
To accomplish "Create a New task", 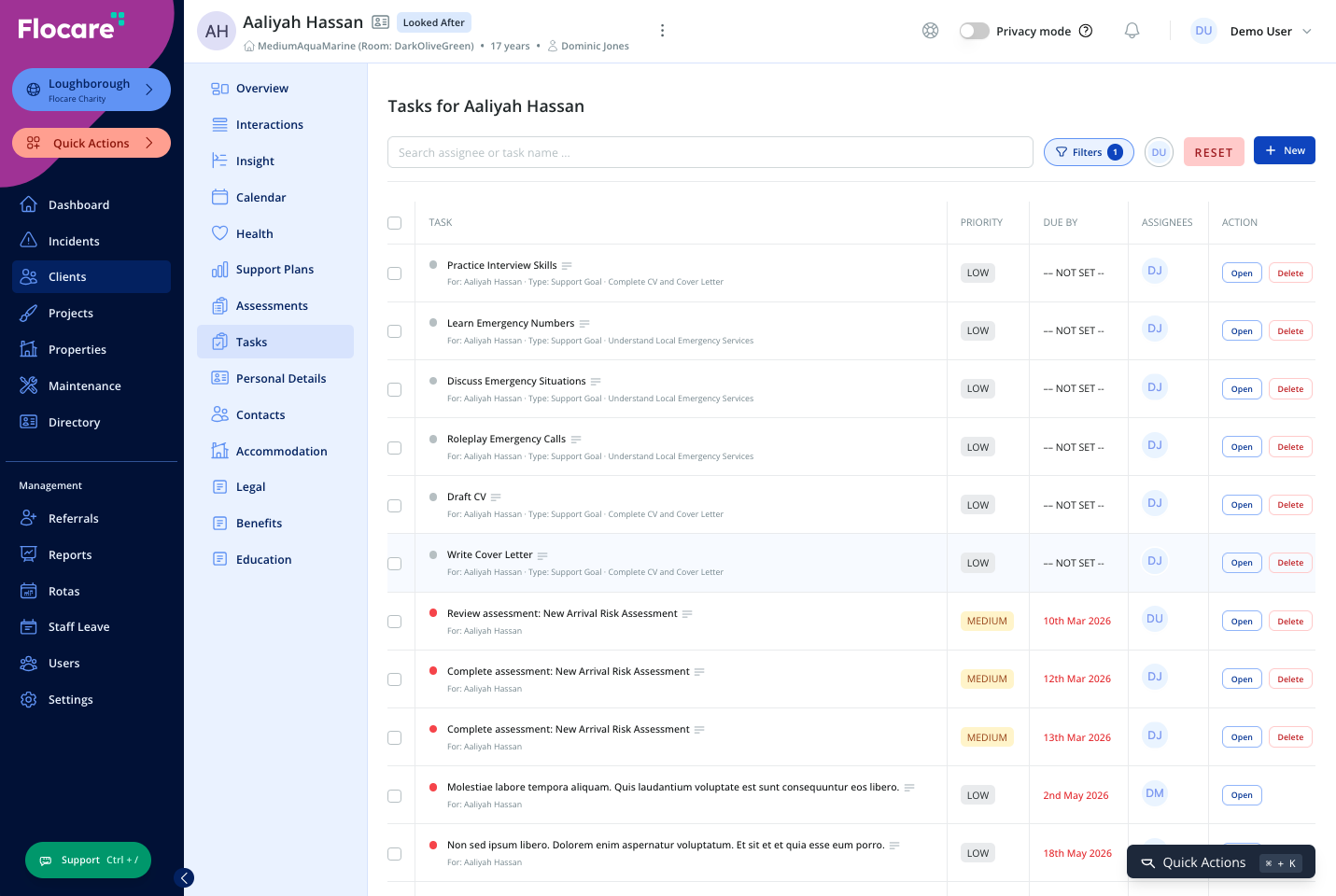I will coord(1285,150).
